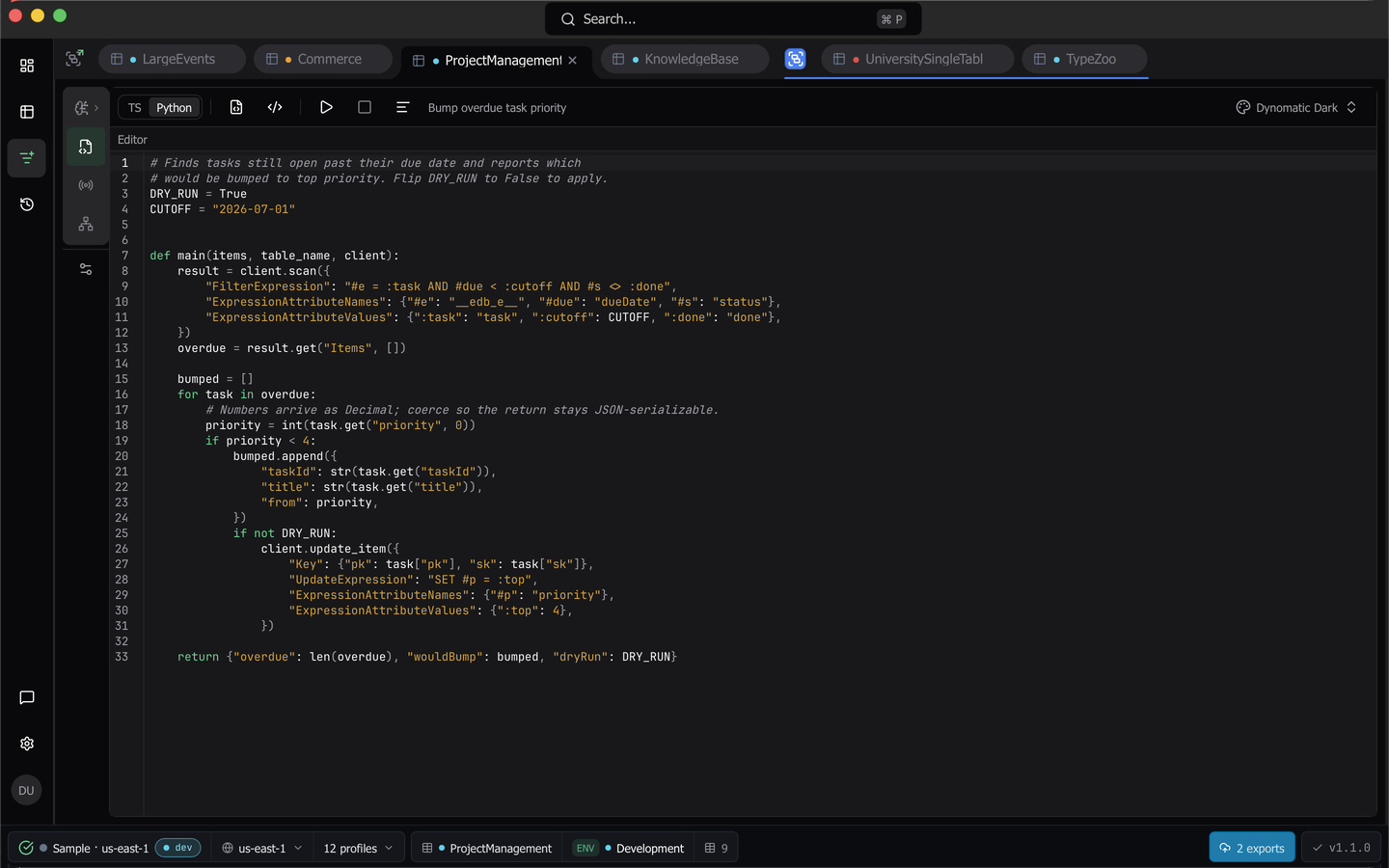Viewport: 1389px width, 868px height.
Task: Switch to the KnowledgeBase tab
Action: click(685, 59)
